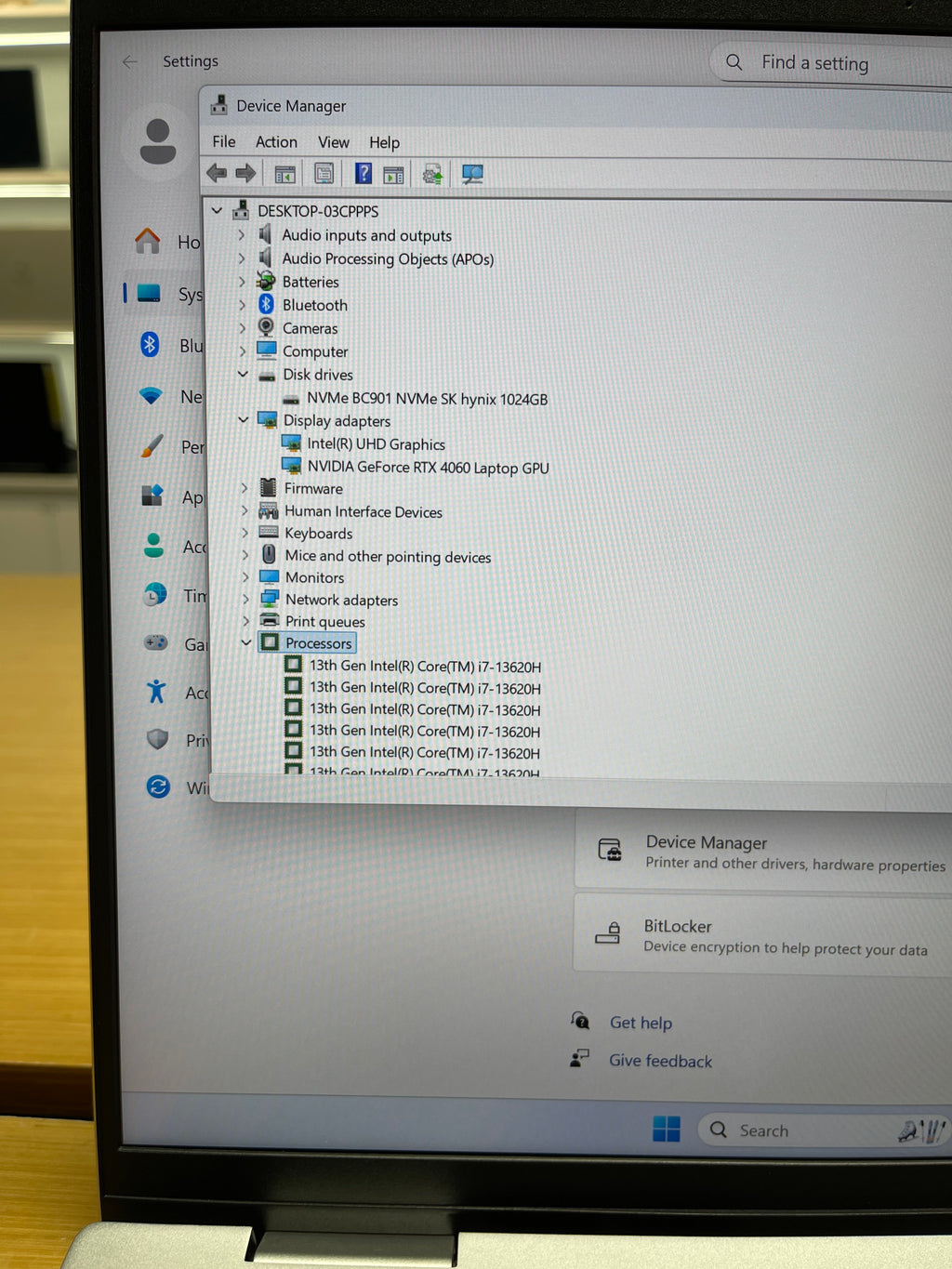Open Windows Update icon in Settings sidebar
This screenshot has width=952, height=1269.
point(159,787)
